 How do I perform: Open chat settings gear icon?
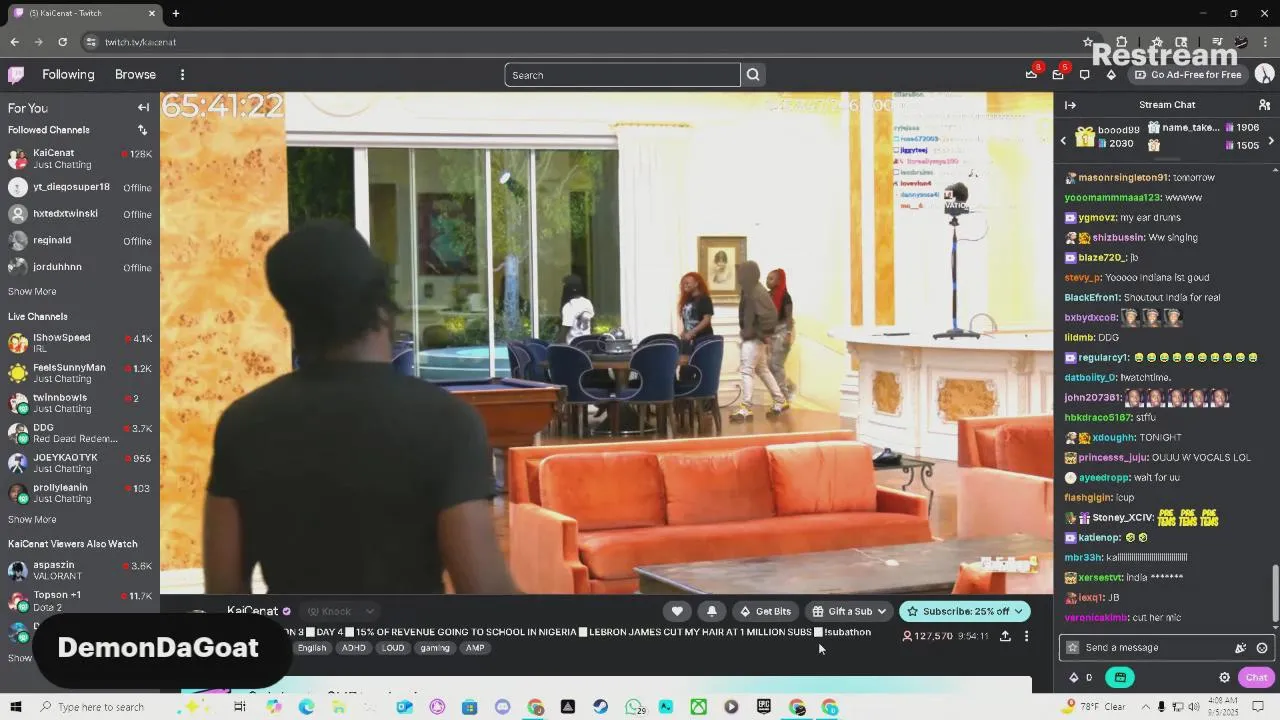tap(1224, 678)
